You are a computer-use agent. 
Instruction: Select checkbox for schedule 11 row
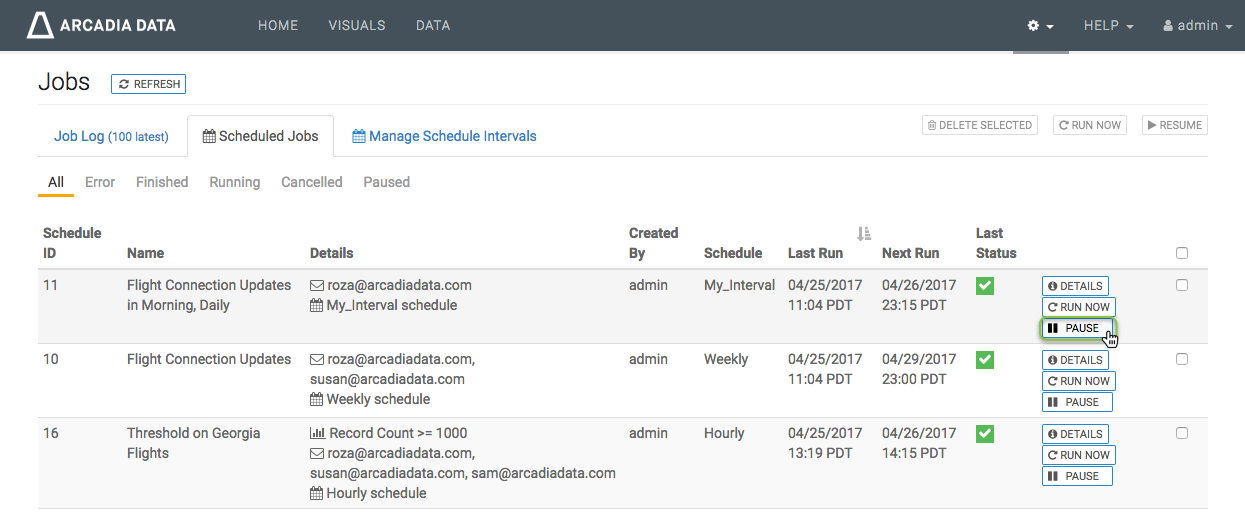1182,285
